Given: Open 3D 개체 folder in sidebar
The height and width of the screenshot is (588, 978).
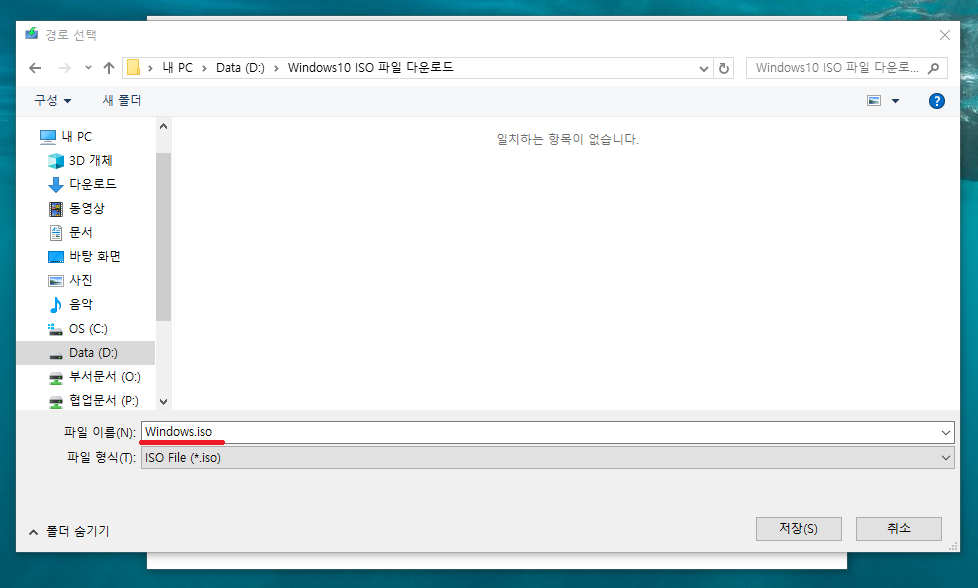Looking at the screenshot, I should [90, 160].
